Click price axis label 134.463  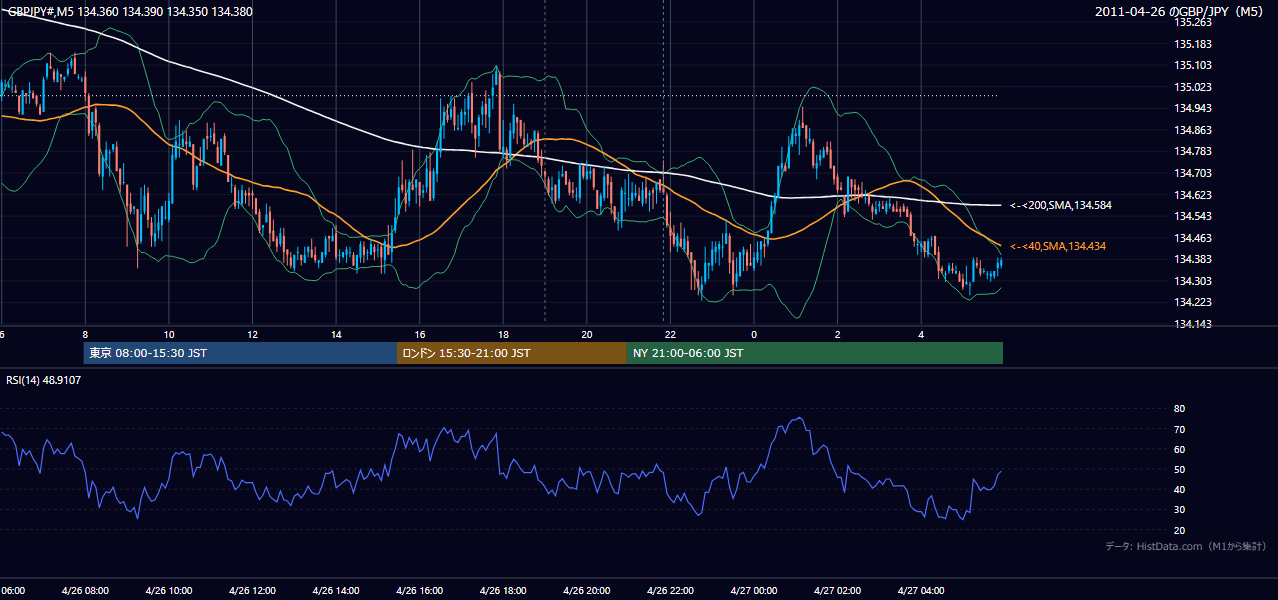click(x=1193, y=238)
